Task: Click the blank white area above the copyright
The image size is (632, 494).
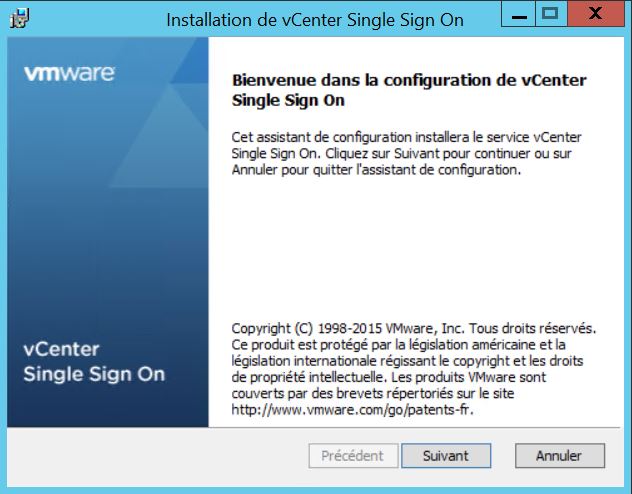Action: [410, 250]
